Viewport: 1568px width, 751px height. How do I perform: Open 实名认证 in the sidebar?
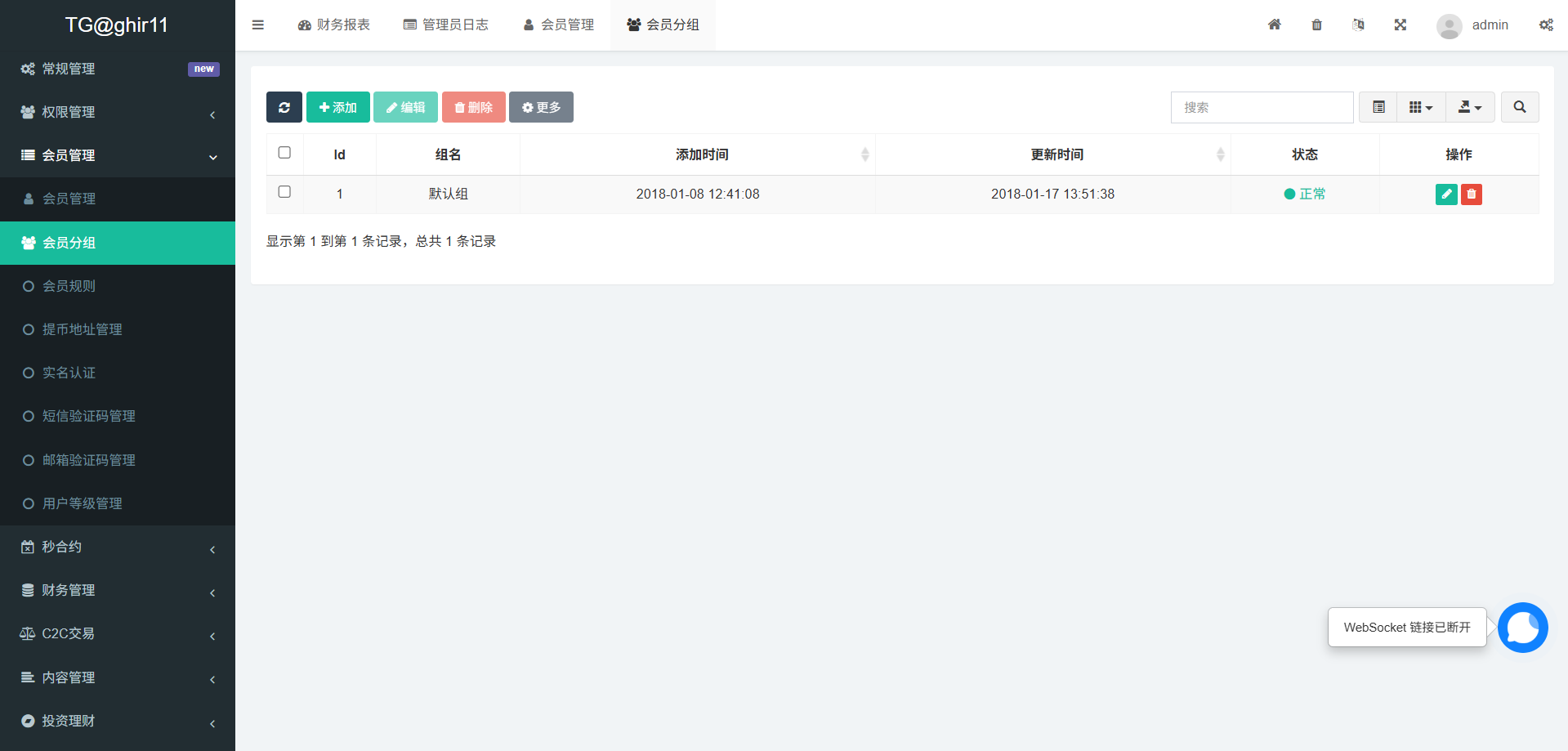point(118,373)
